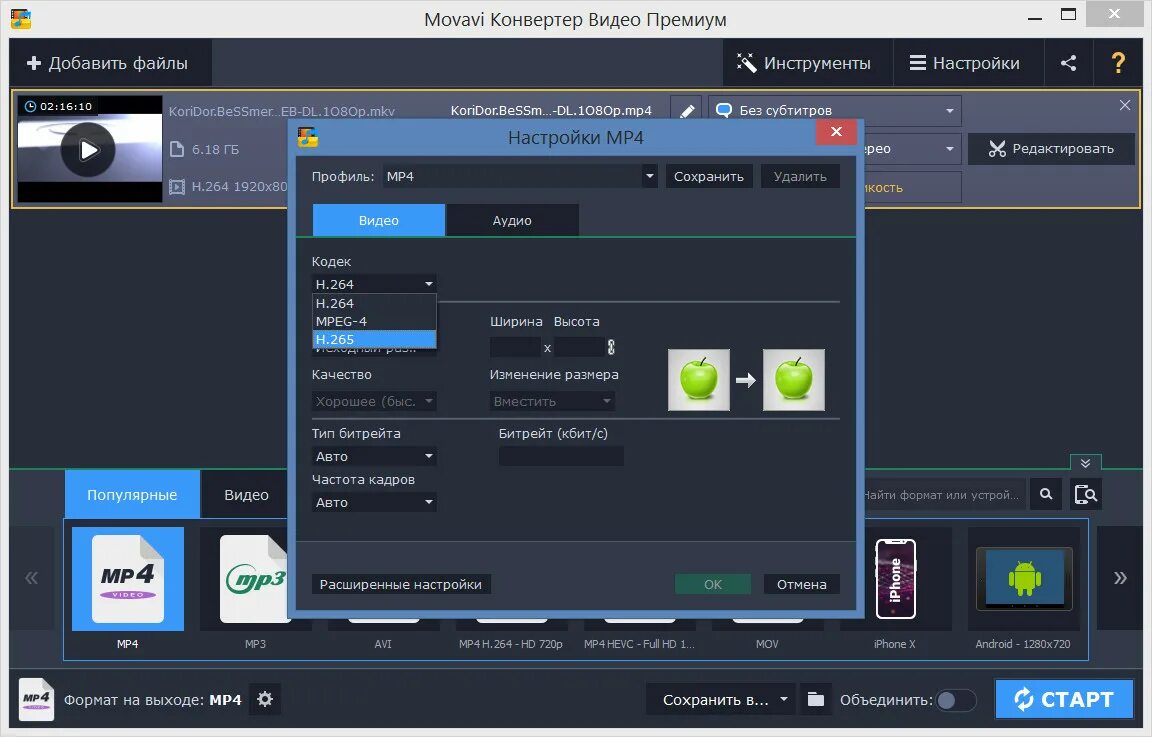This screenshot has width=1152, height=737.
Task: Remove the file with the X icon
Action: coord(1125,105)
